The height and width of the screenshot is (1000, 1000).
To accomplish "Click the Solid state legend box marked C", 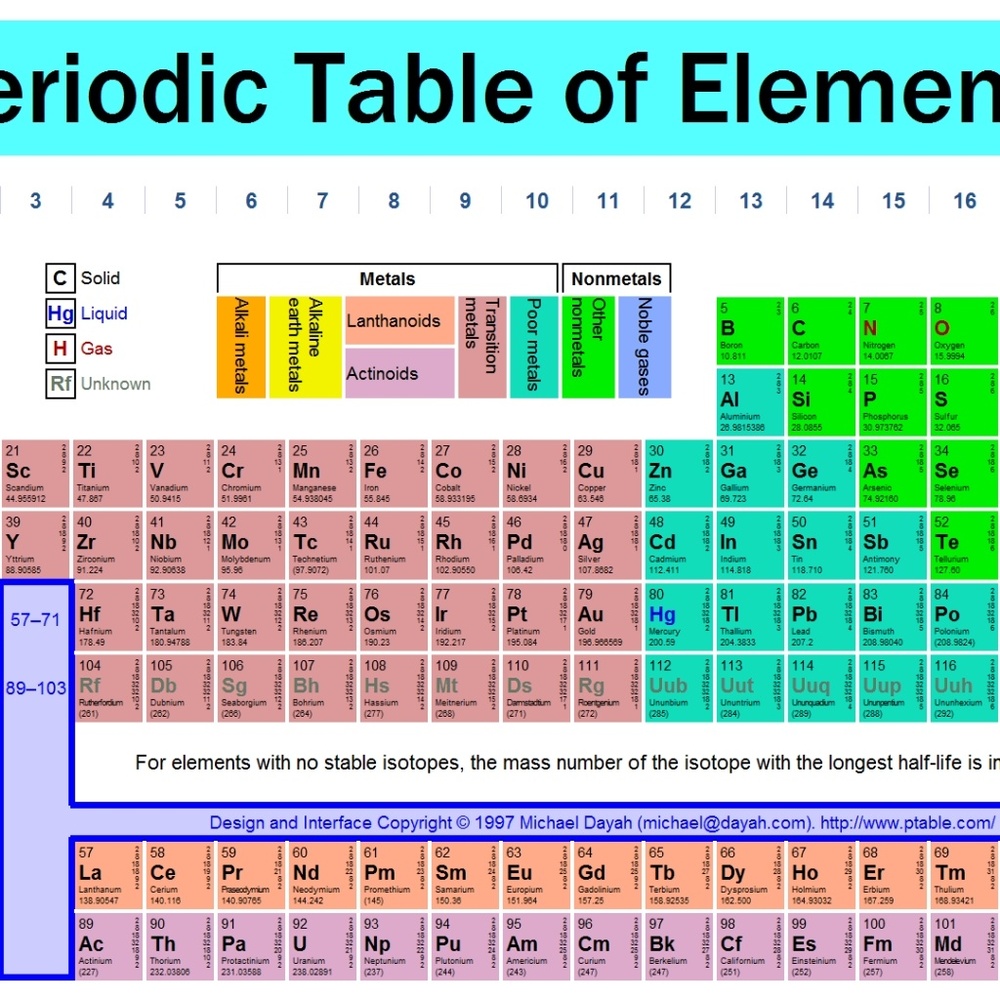I will 60,279.
